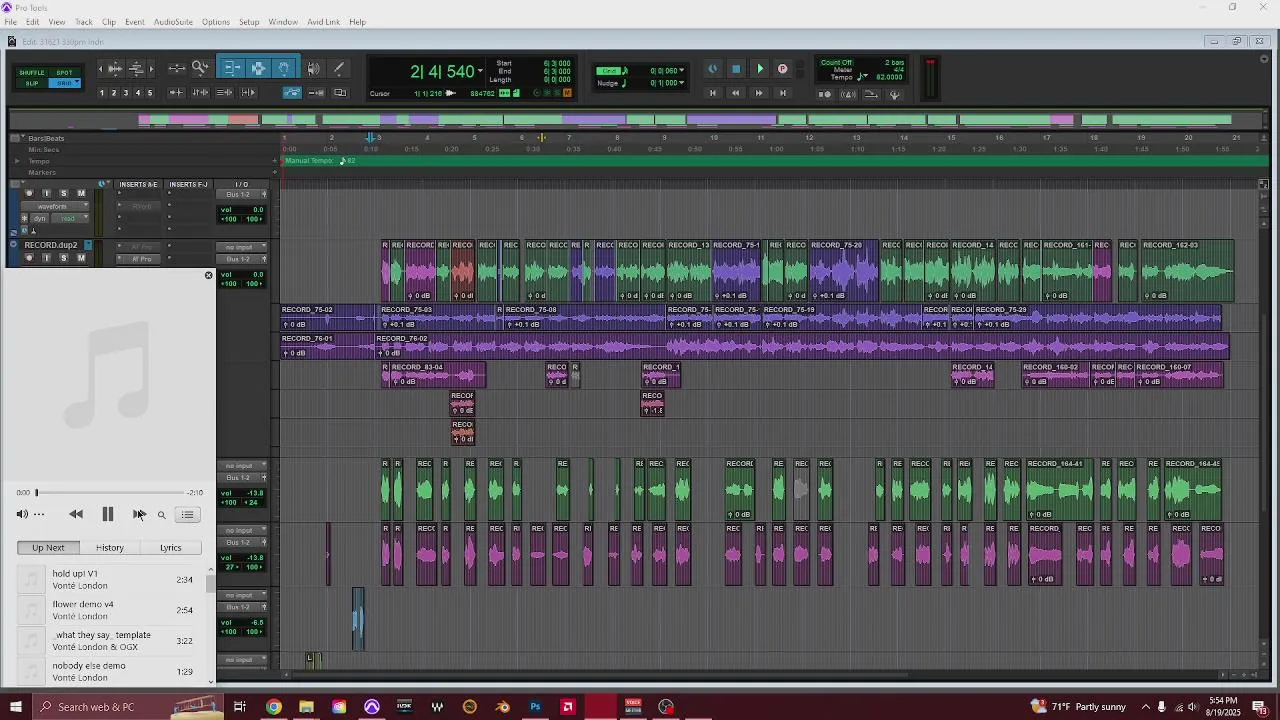Open the edit window toolbar options menu

[1264, 59]
